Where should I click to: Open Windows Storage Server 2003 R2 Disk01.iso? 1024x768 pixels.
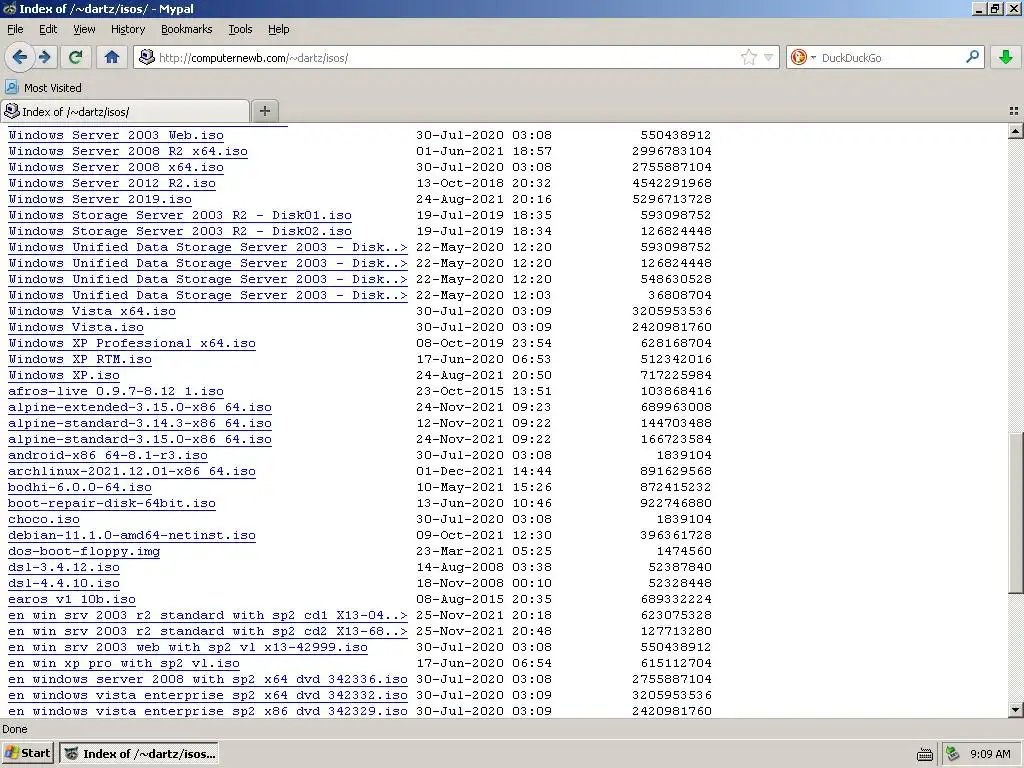pyautogui.click(x=180, y=215)
